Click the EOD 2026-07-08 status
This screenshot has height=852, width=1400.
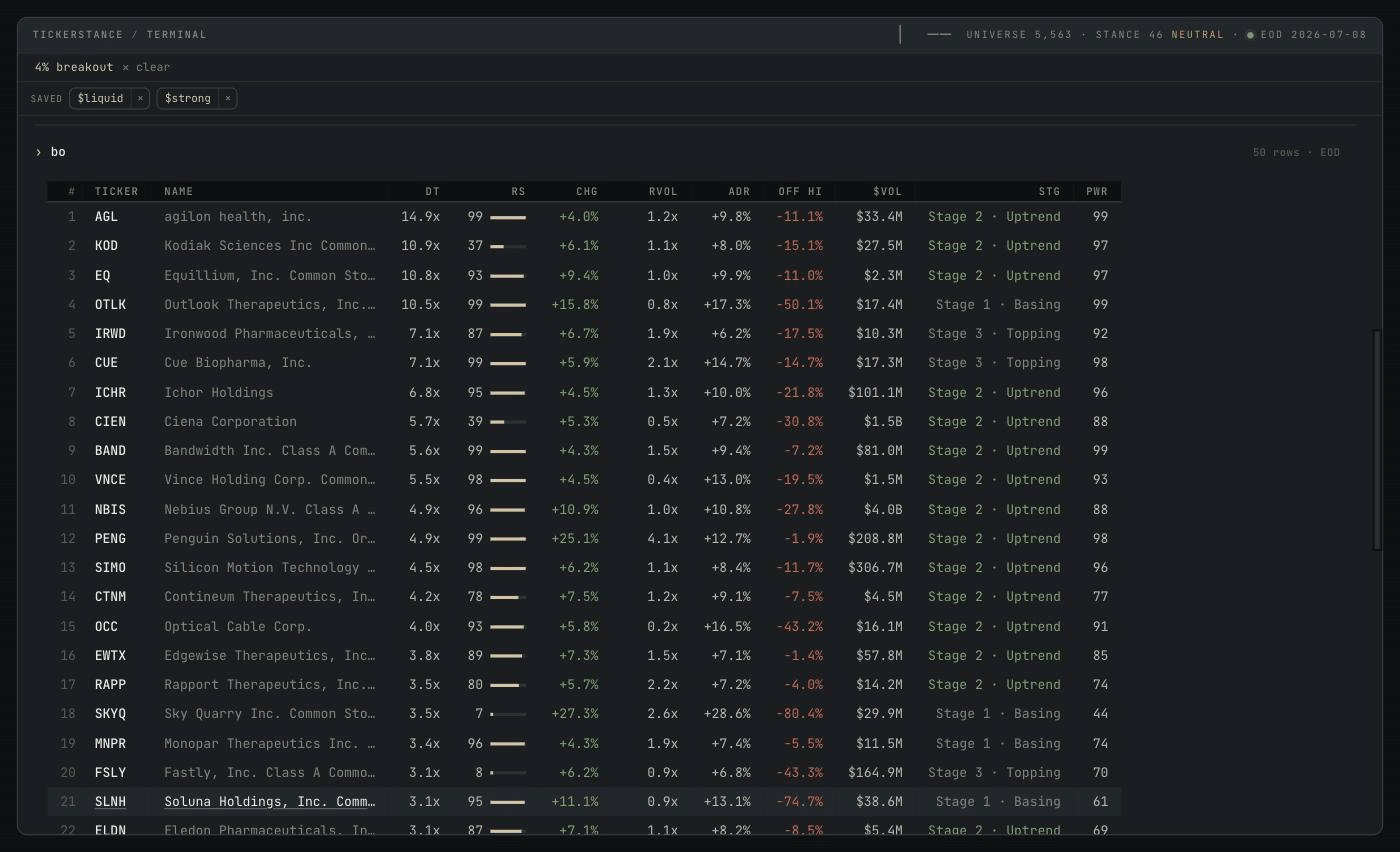(1313, 34)
